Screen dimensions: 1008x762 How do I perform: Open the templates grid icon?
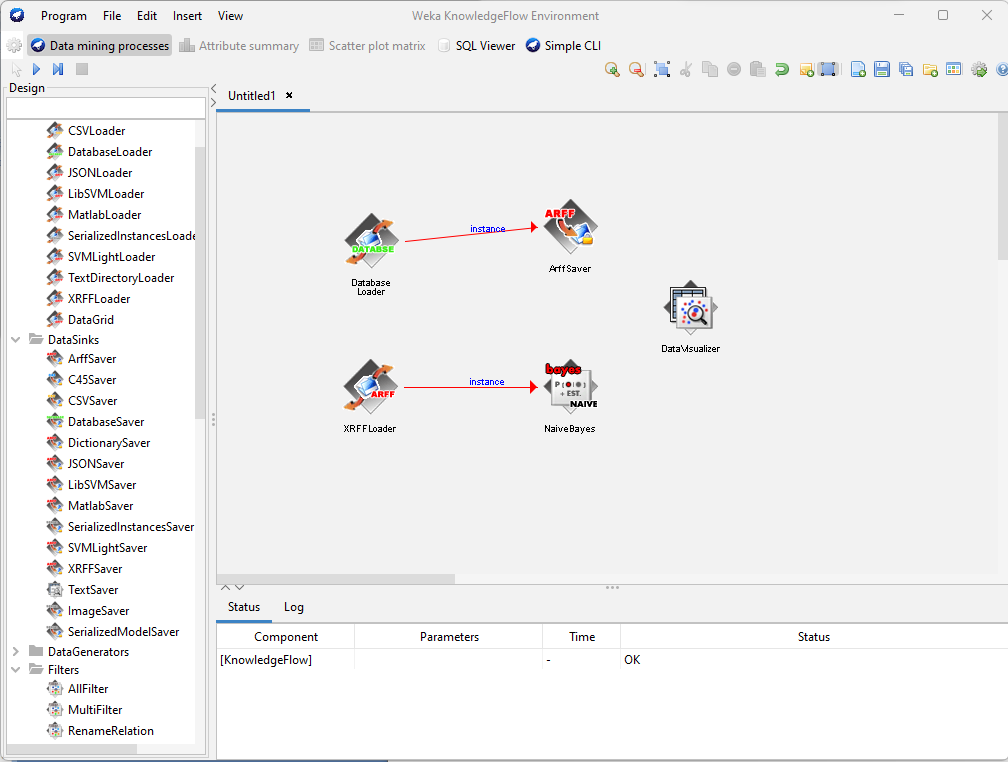954,69
